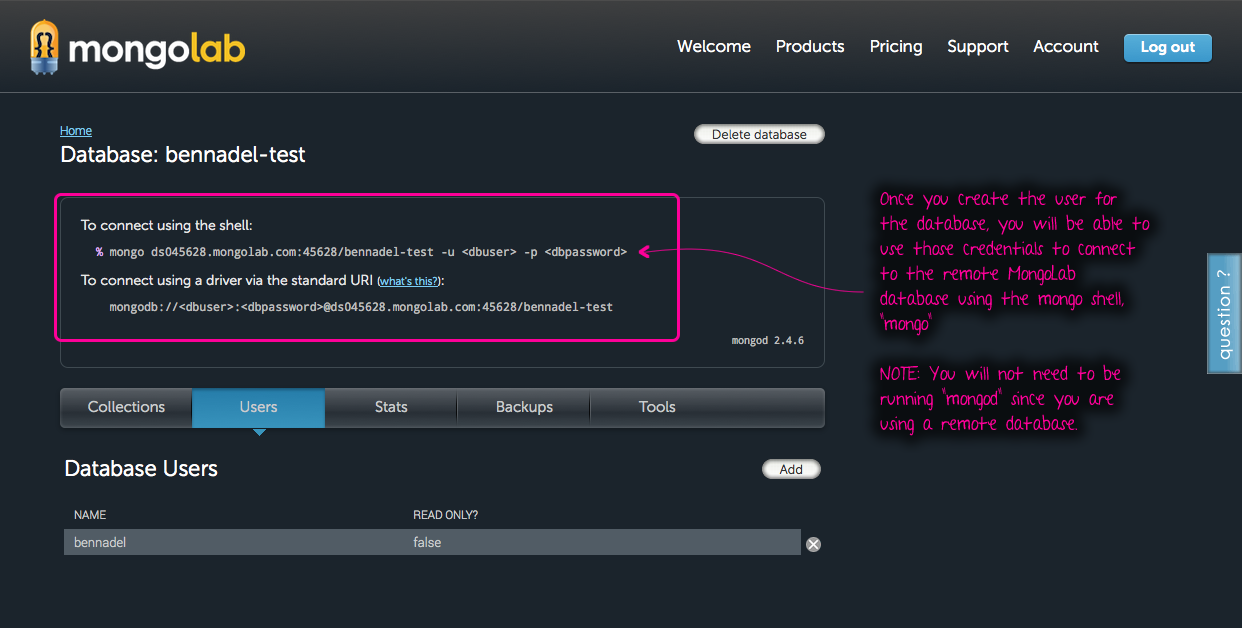This screenshot has height=628, width=1242.
Task: Open the "what's this?" link
Action: point(409,281)
